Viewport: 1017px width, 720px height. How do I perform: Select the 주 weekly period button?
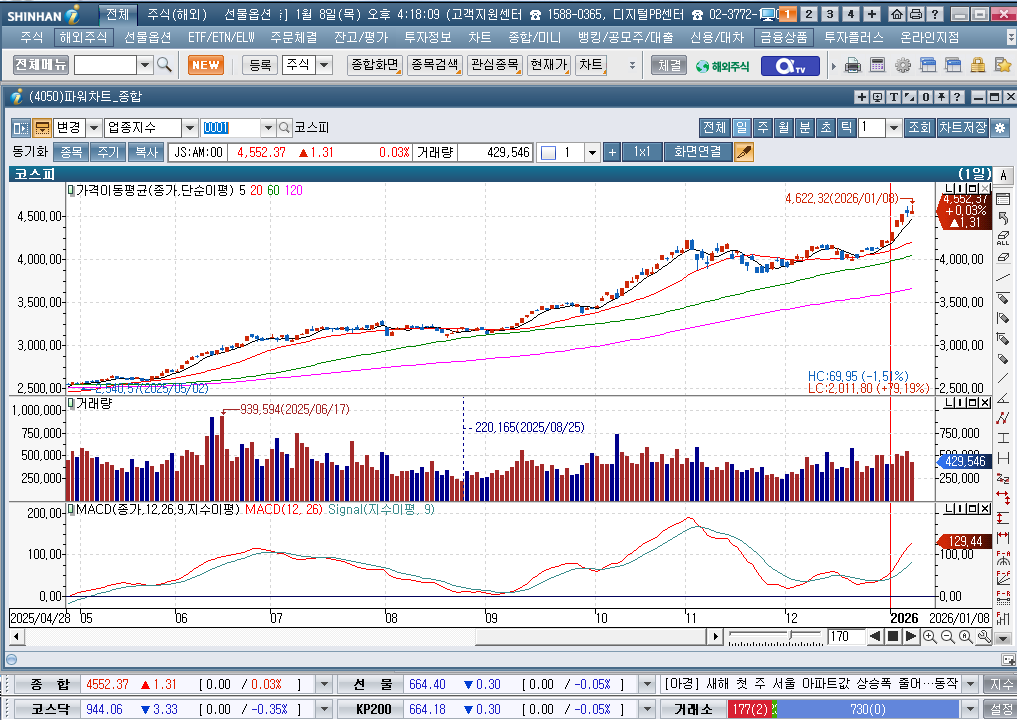click(x=763, y=128)
